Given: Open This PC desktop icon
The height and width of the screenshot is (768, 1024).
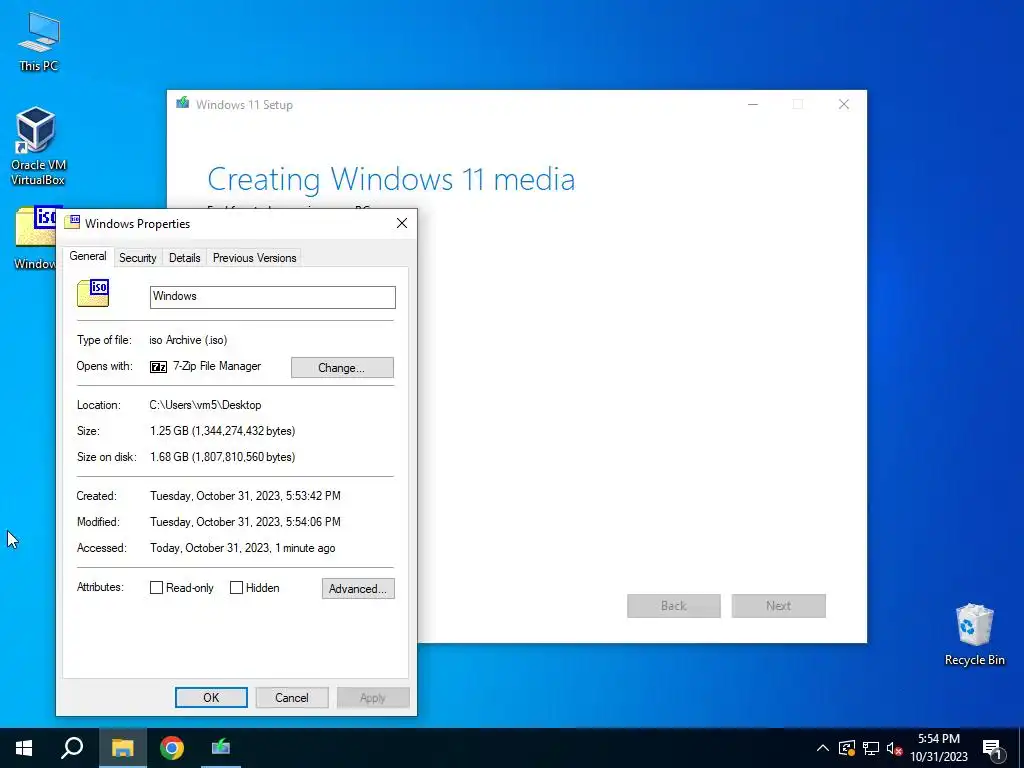Looking at the screenshot, I should coord(39,41).
